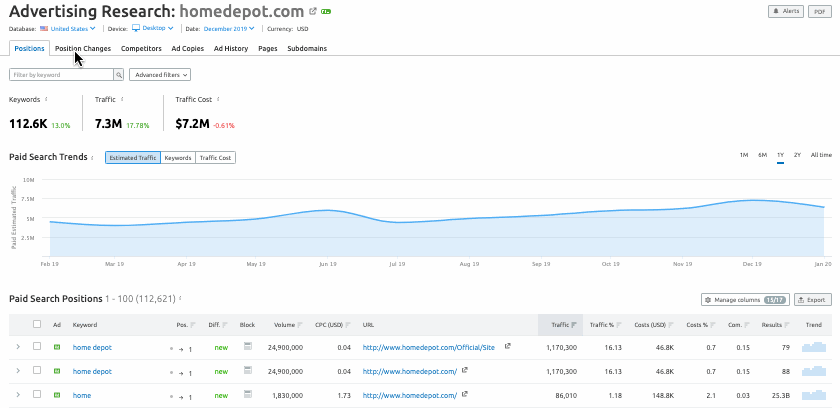Click block icon in first home depot row
The height and width of the screenshot is (408, 840).
point(247,346)
